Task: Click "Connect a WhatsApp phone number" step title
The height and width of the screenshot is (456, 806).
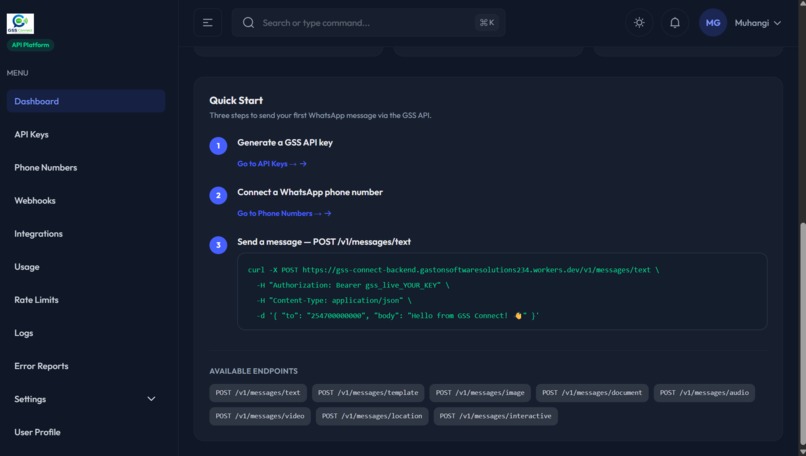Action: point(310,192)
